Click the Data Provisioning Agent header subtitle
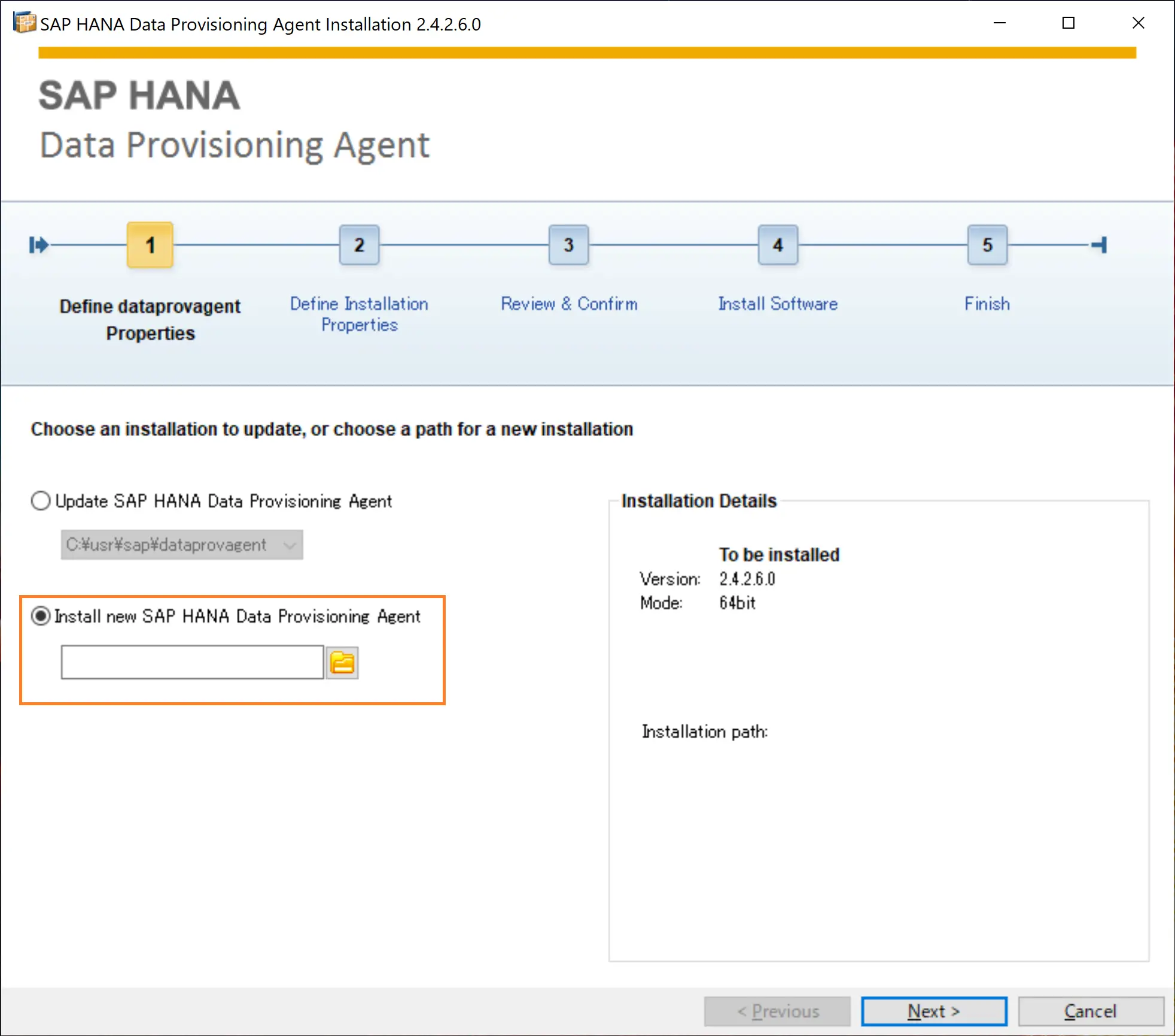 tap(235, 145)
